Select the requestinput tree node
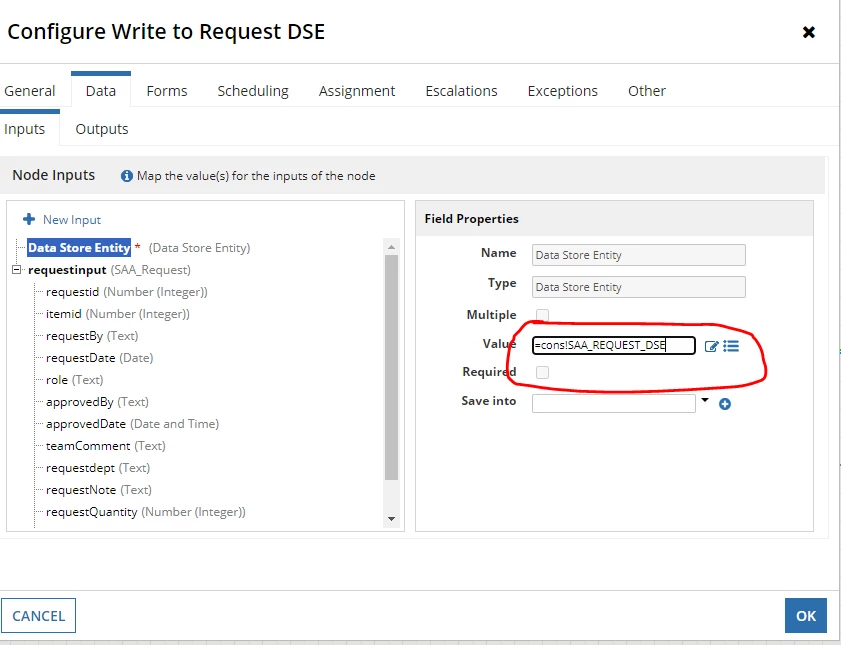Viewport: 841px width, 645px height. pos(67,270)
